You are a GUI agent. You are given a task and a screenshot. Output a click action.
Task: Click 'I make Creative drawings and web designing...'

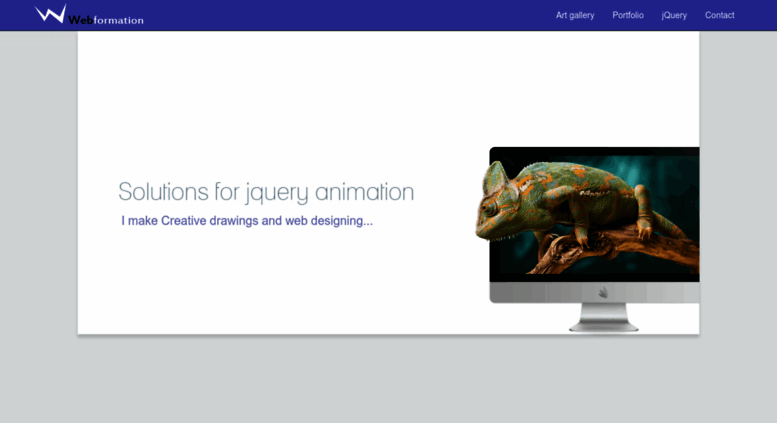(x=247, y=221)
